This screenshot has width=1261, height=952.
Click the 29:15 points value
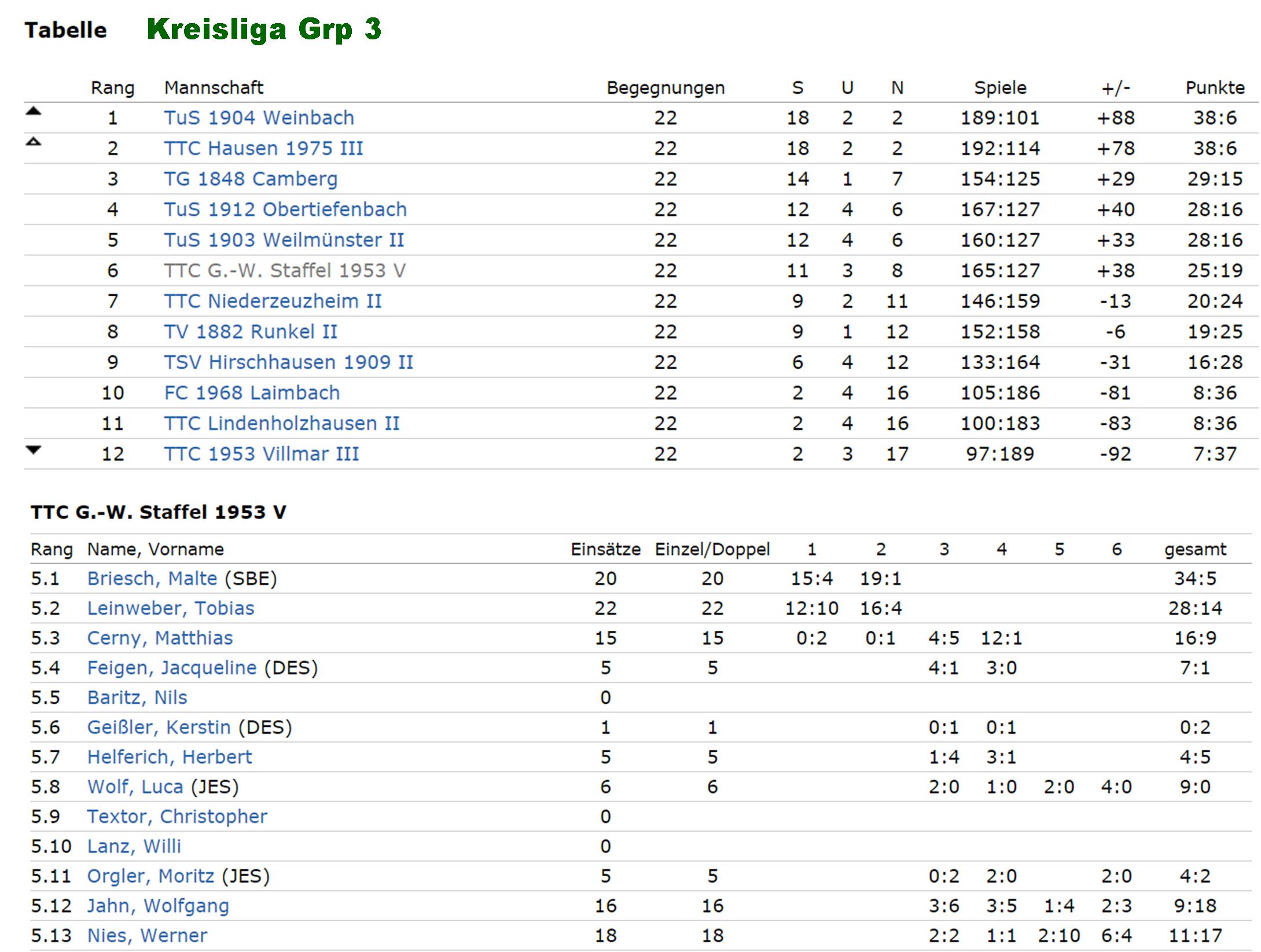[x=1215, y=179]
